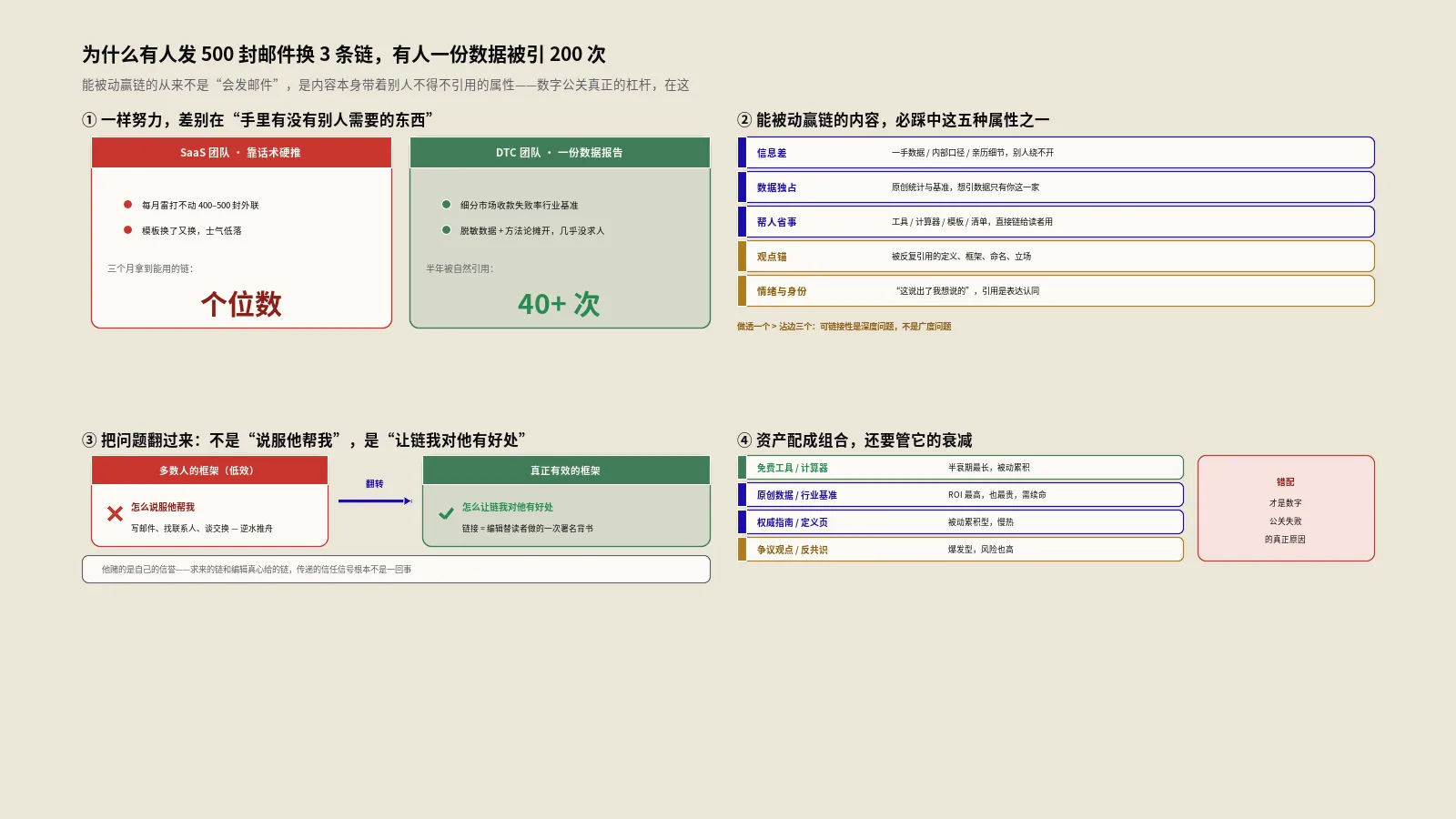Click heading ② 能被动赢链的内容
The height and width of the screenshot is (819, 1456).
(x=894, y=120)
